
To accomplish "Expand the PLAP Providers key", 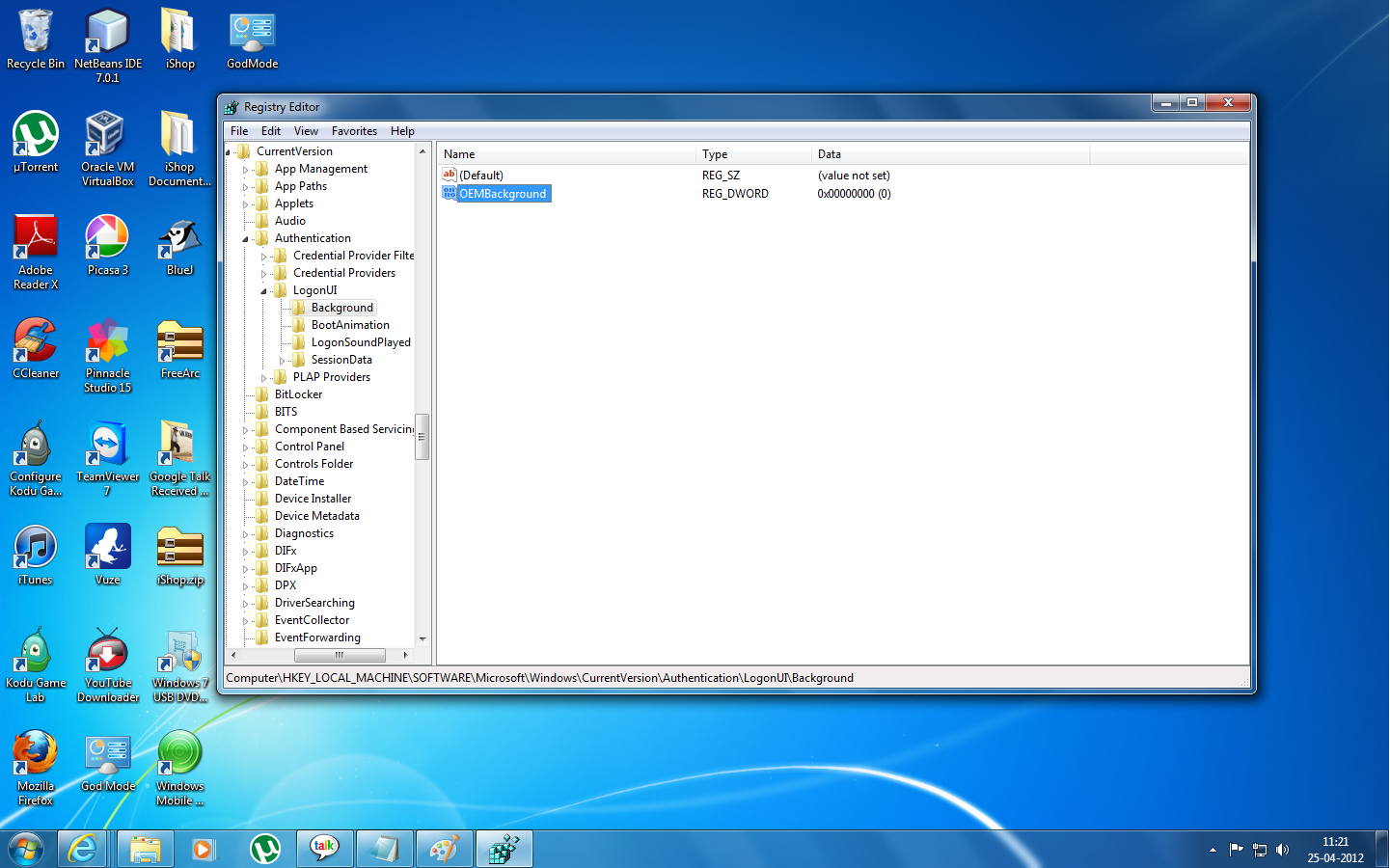I will click(x=263, y=378).
